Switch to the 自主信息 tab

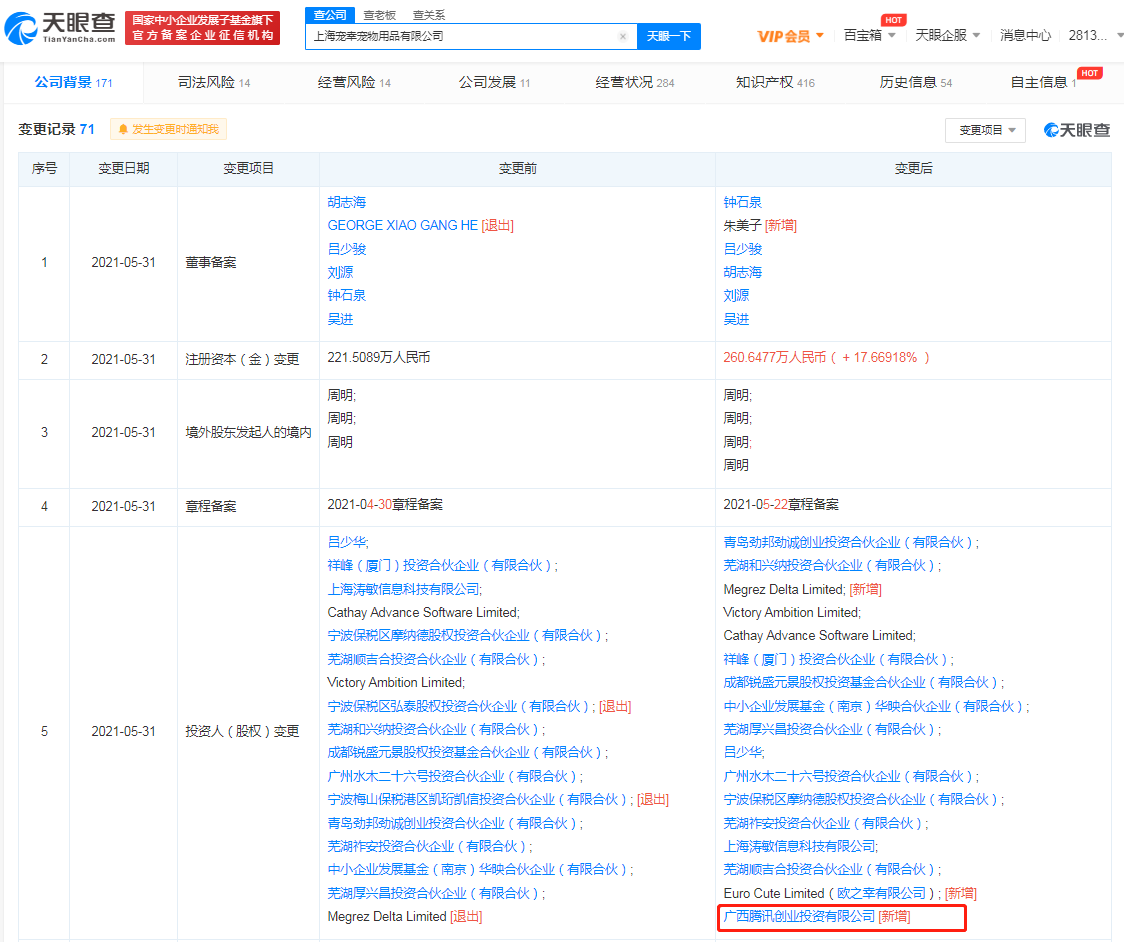[x=1043, y=82]
